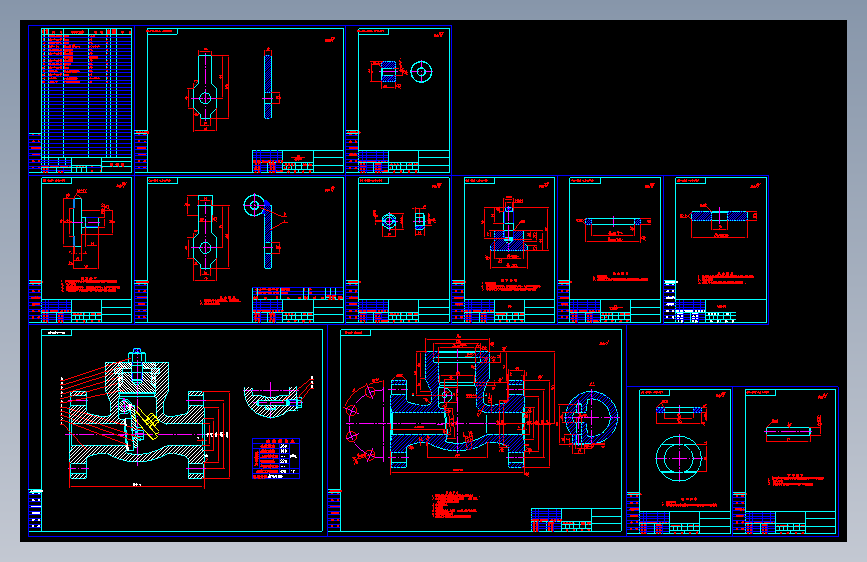Select the large circle view under the ring section
The width and height of the screenshot is (867, 562).
point(678,459)
